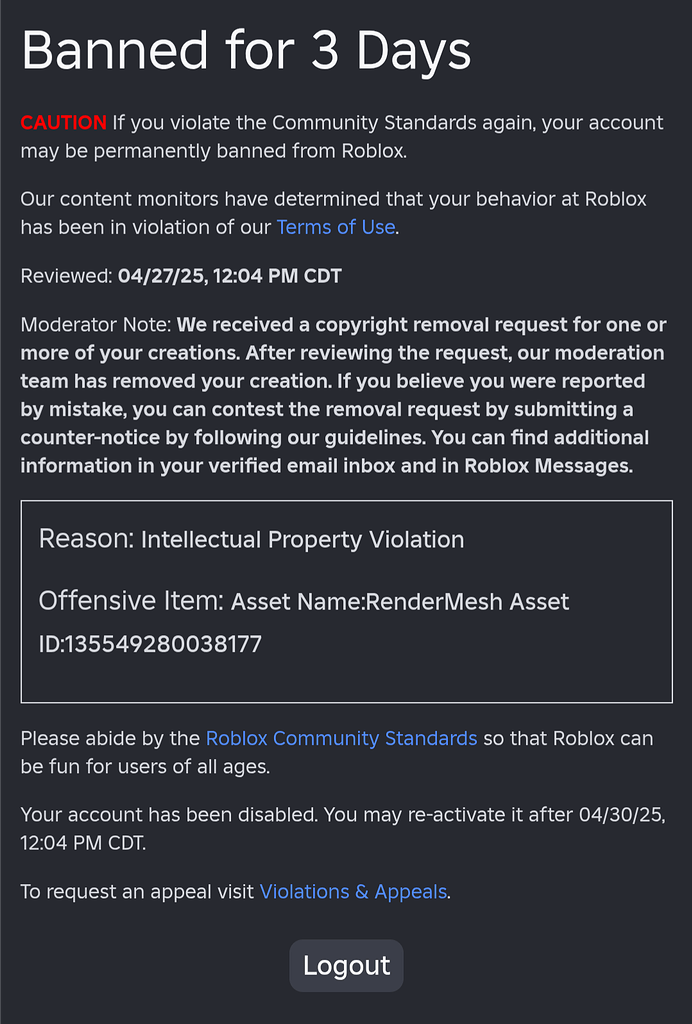692x1024 pixels.
Task: Select the red CAUTION warning text
Action: (x=62, y=122)
